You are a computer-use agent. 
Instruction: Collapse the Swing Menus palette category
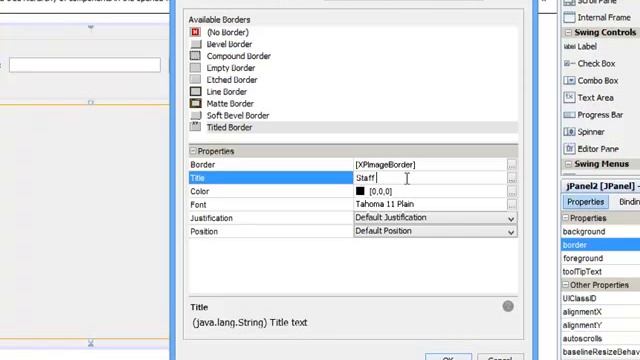tap(568, 164)
